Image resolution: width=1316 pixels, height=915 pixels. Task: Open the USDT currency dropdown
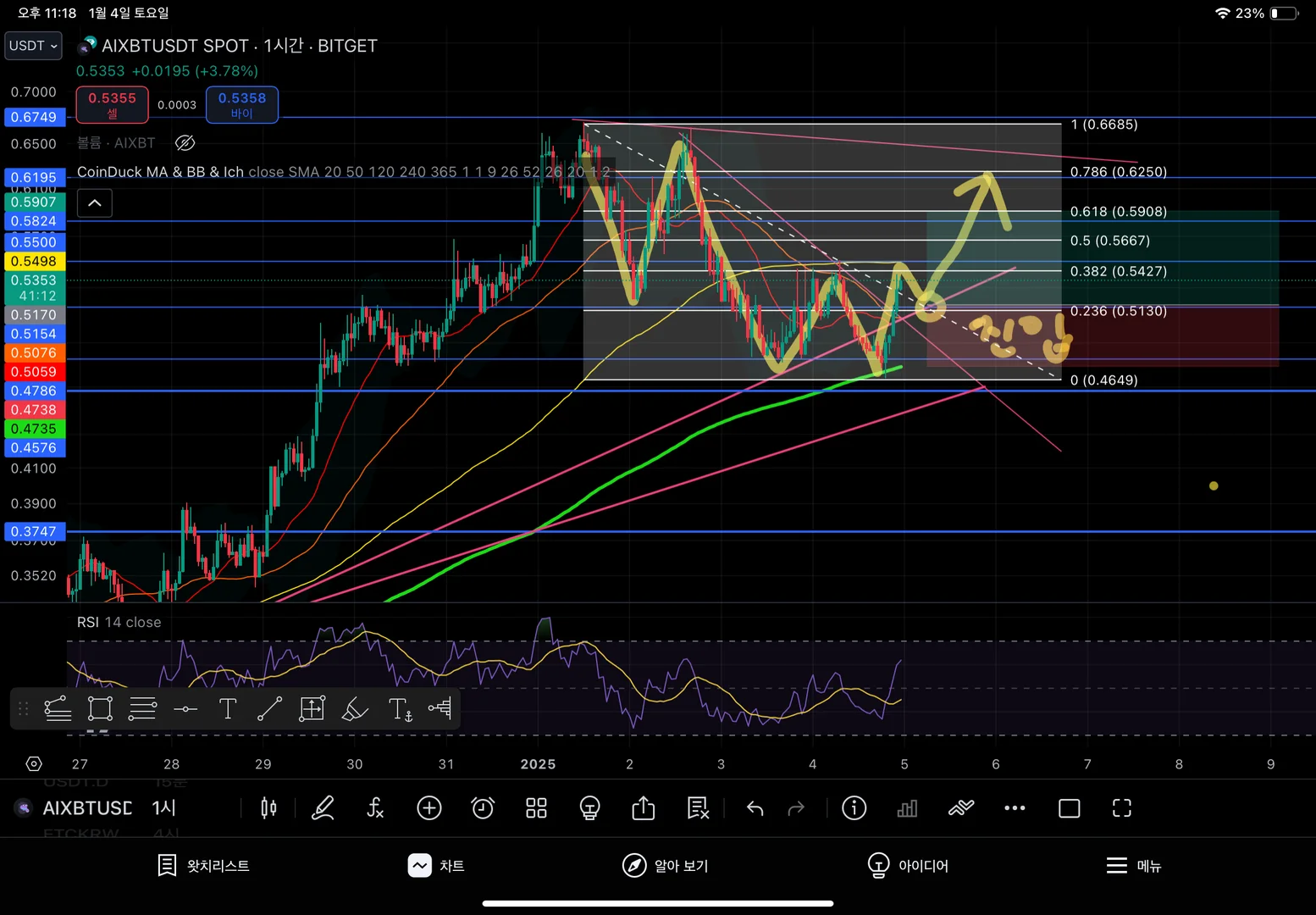(34, 46)
